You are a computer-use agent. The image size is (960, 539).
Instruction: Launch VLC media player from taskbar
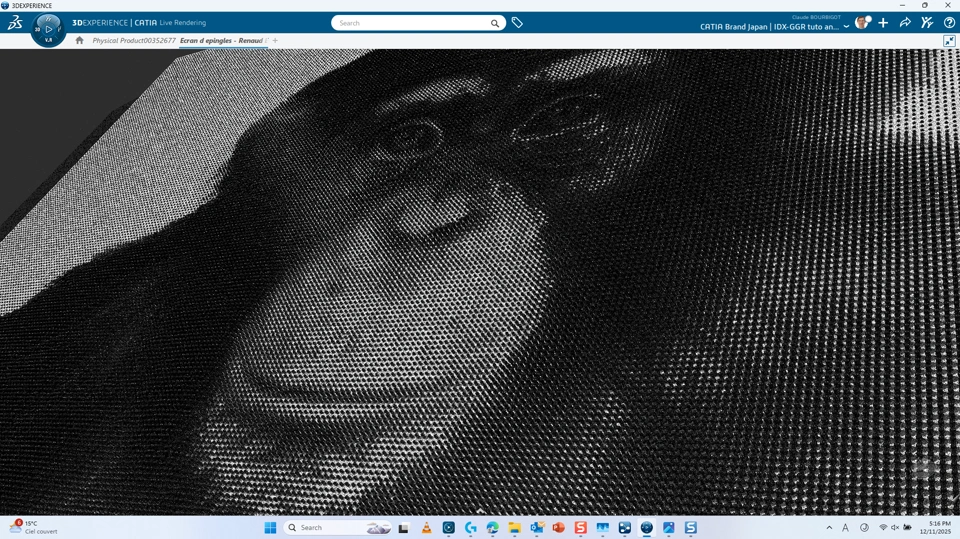point(426,528)
